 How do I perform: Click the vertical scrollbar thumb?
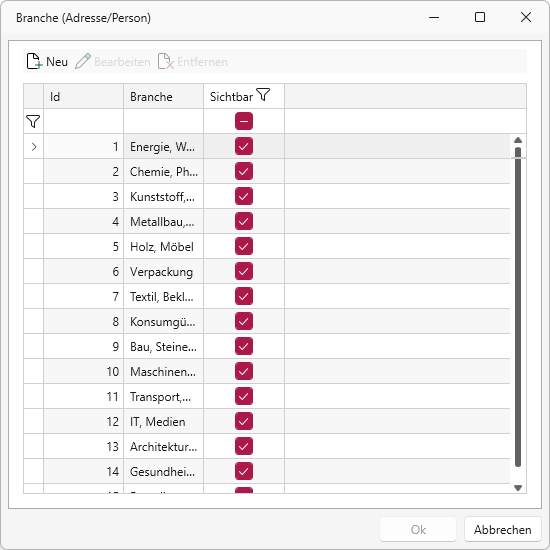518,307
